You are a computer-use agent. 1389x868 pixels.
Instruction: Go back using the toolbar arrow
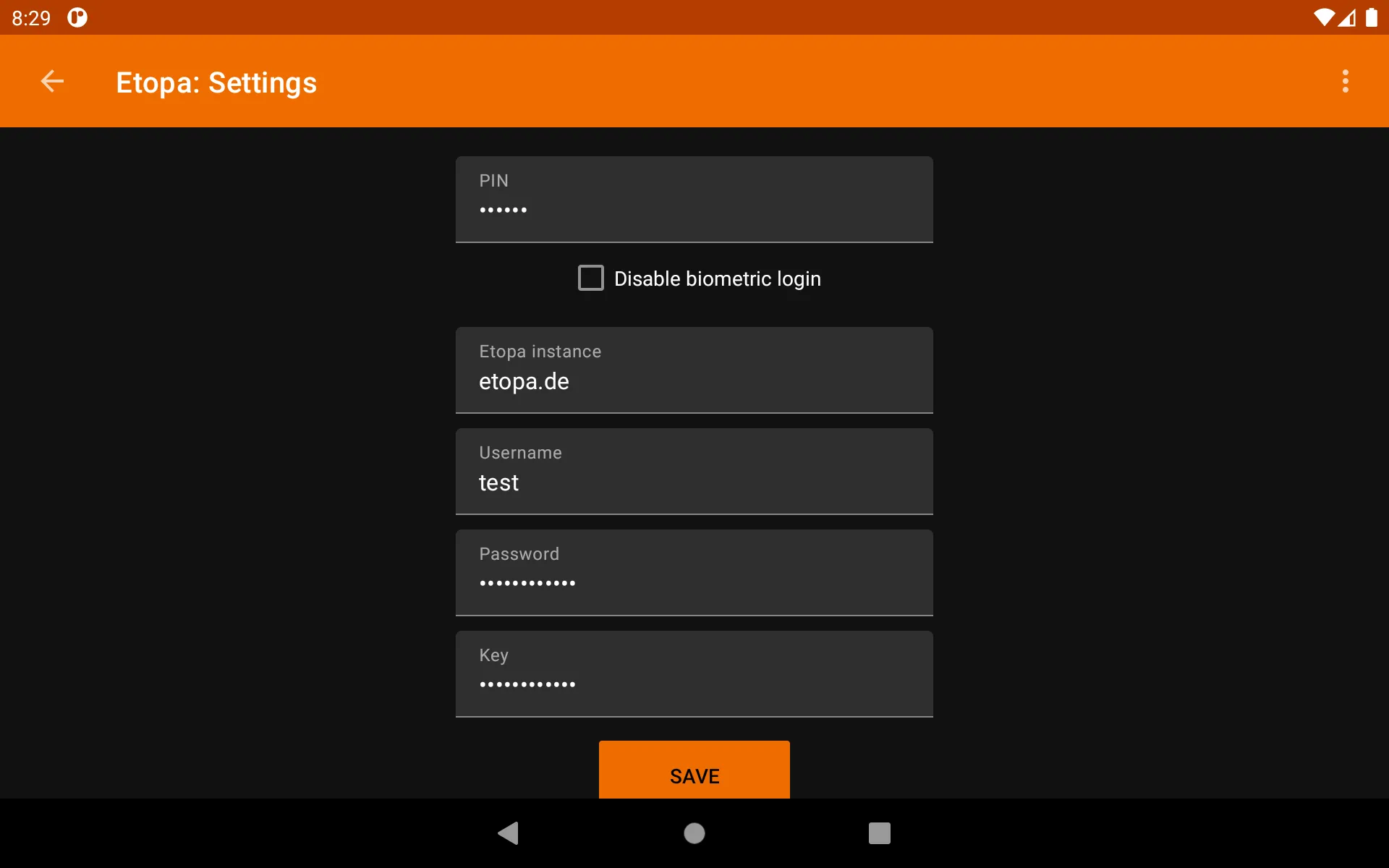[52, 81]
